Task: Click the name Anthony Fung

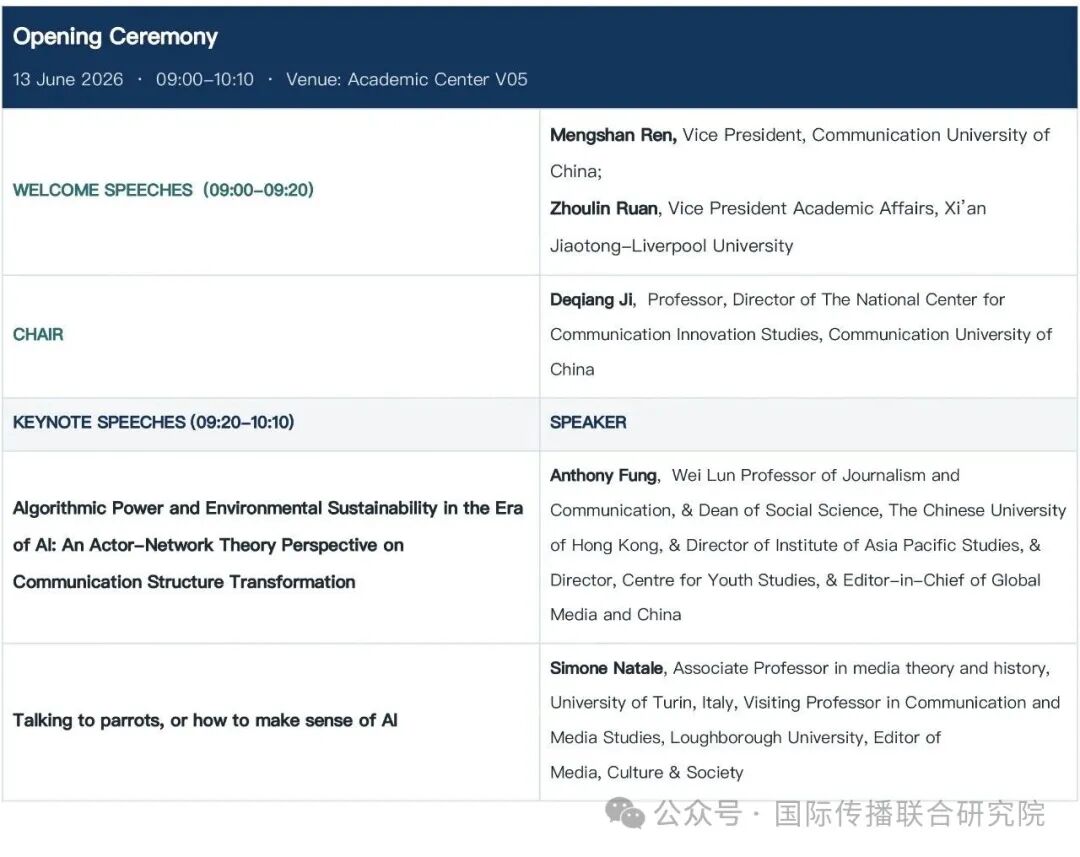Action: 604,475
